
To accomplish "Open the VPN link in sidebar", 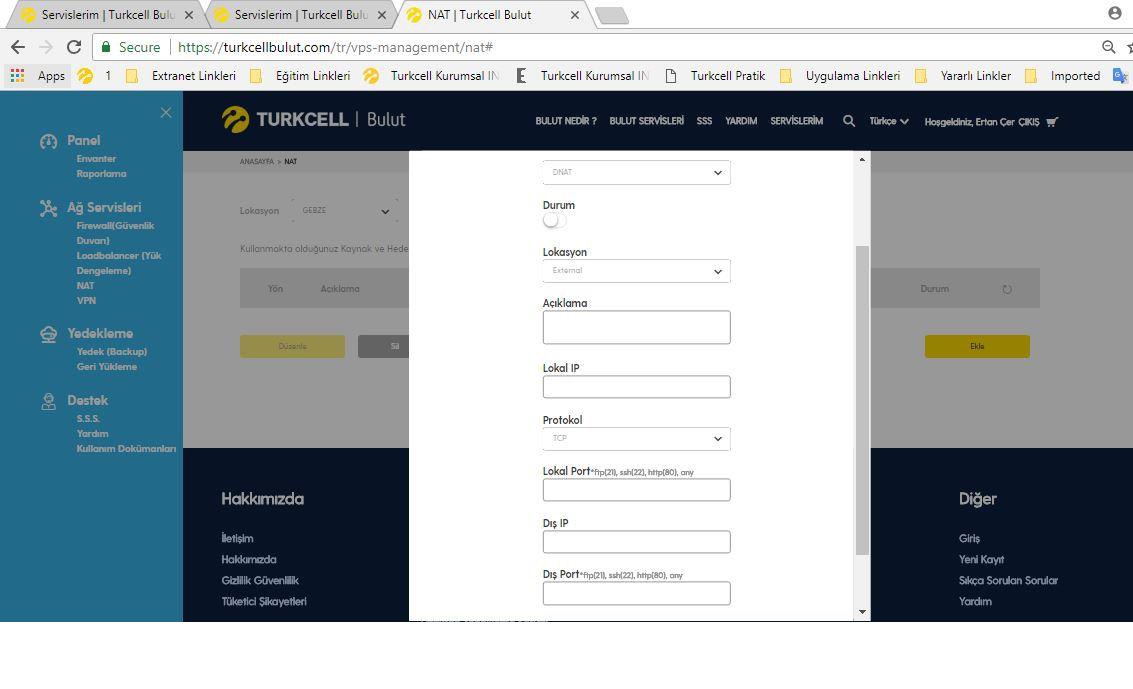I will (86, 300).
